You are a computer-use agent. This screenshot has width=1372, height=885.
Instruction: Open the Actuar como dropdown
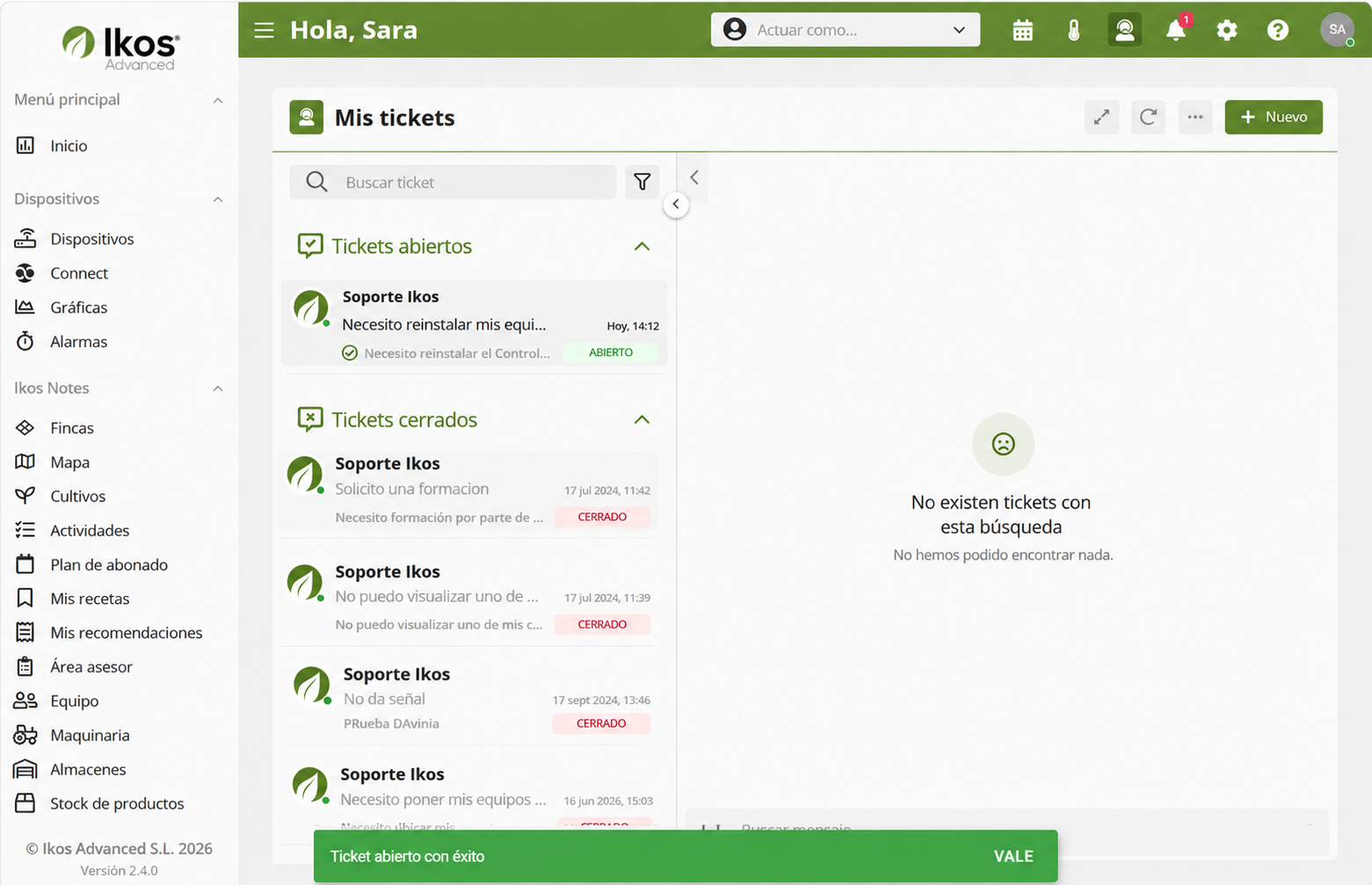tap(846, 30)
